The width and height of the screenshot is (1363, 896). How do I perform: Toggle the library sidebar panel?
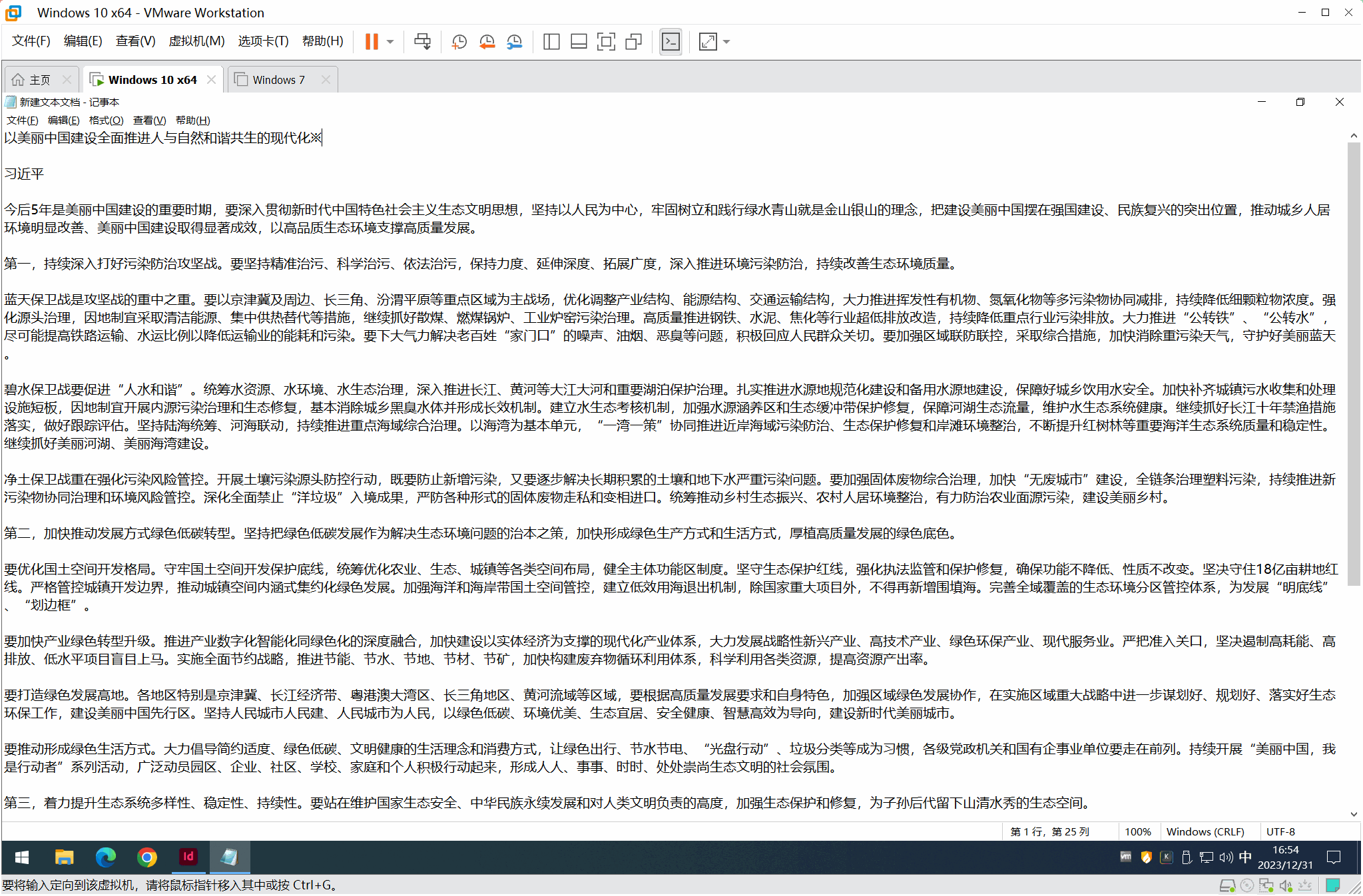pyautogui.click(x=551, y=42)
